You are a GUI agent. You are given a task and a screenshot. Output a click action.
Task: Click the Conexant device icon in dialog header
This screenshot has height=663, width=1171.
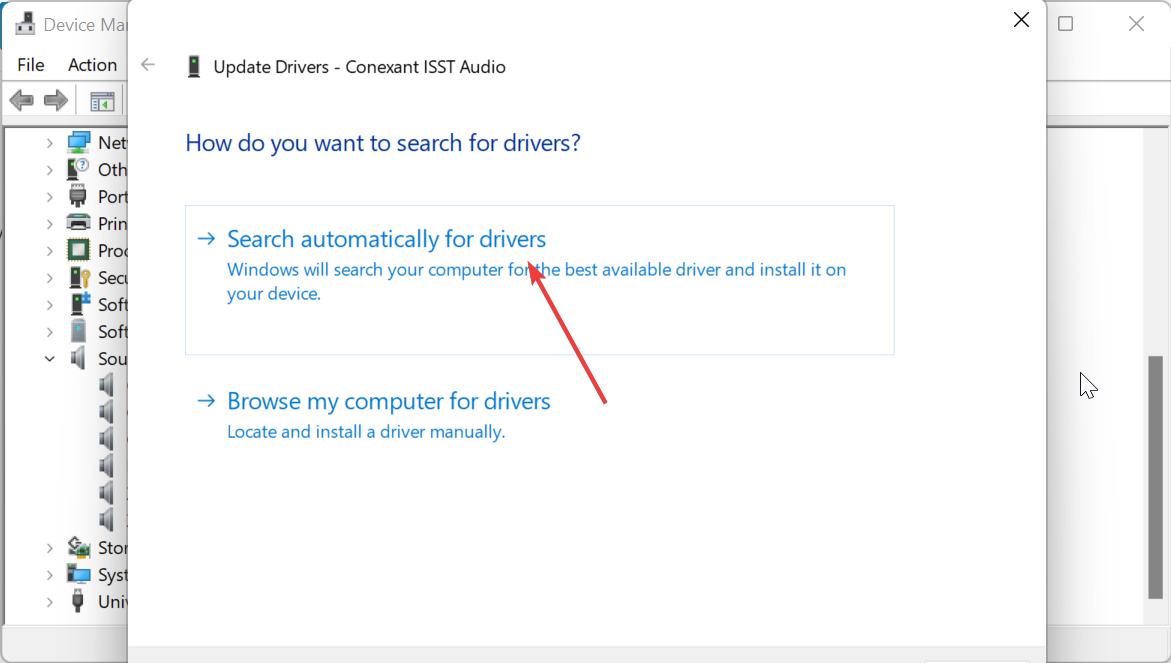tap(194, 66)
